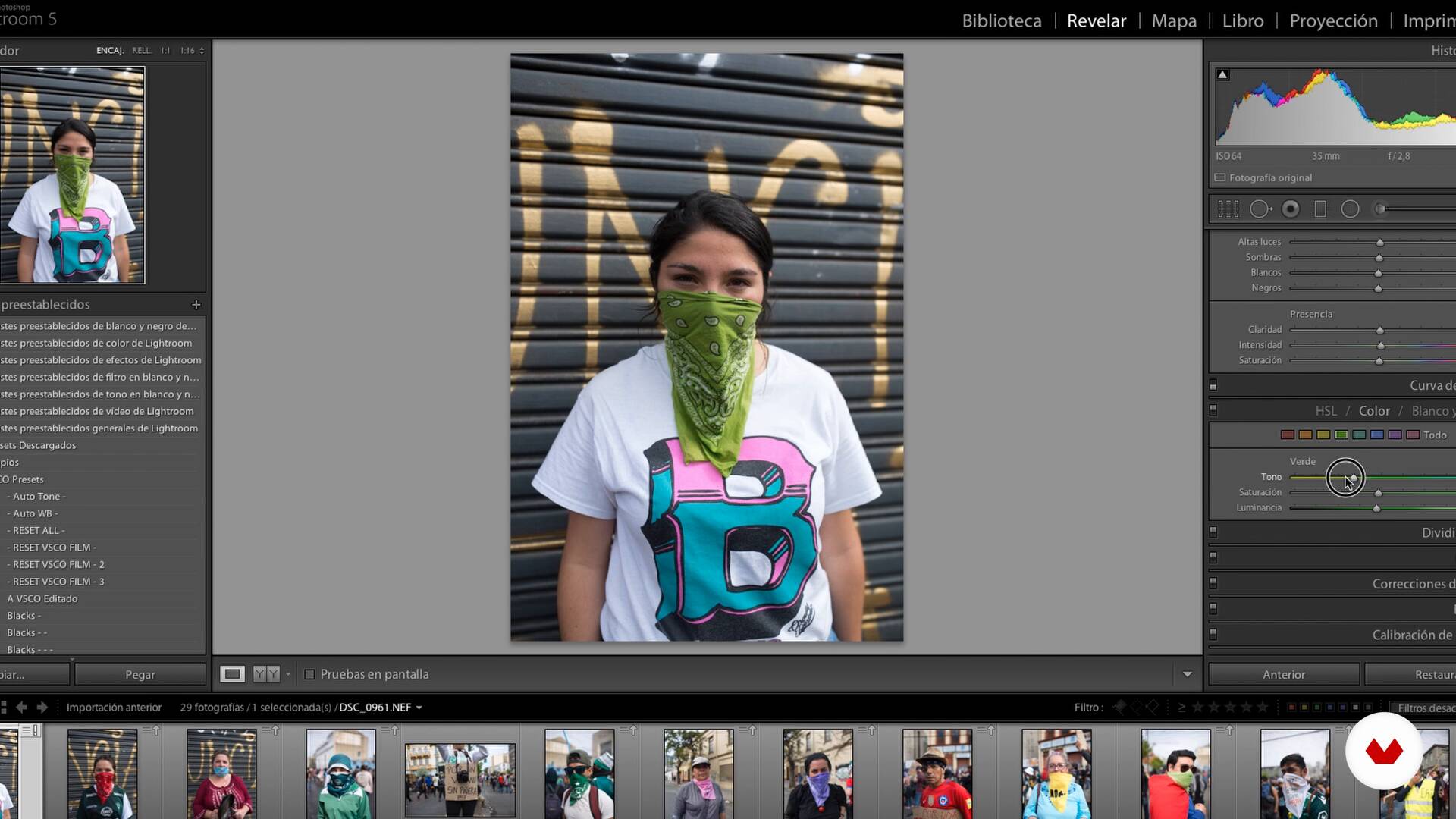Open the Libro module

pyautogui.click(x=1243, y=20)
